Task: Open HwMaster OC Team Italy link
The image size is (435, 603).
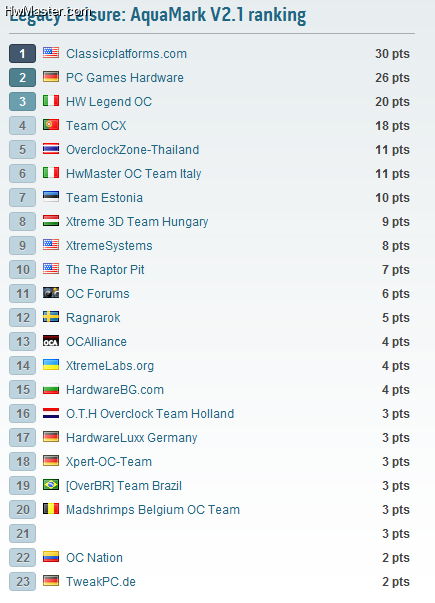Action: [x=133, y=174]
